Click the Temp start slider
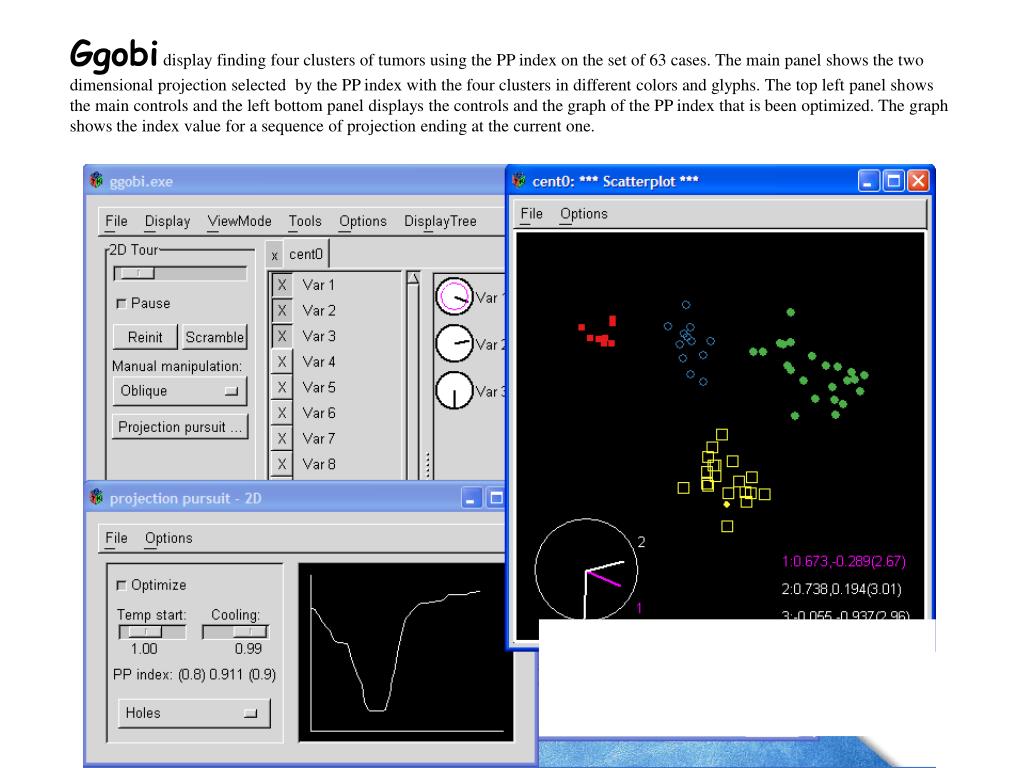Screen dimensions: 1024x768 [152, 632]
